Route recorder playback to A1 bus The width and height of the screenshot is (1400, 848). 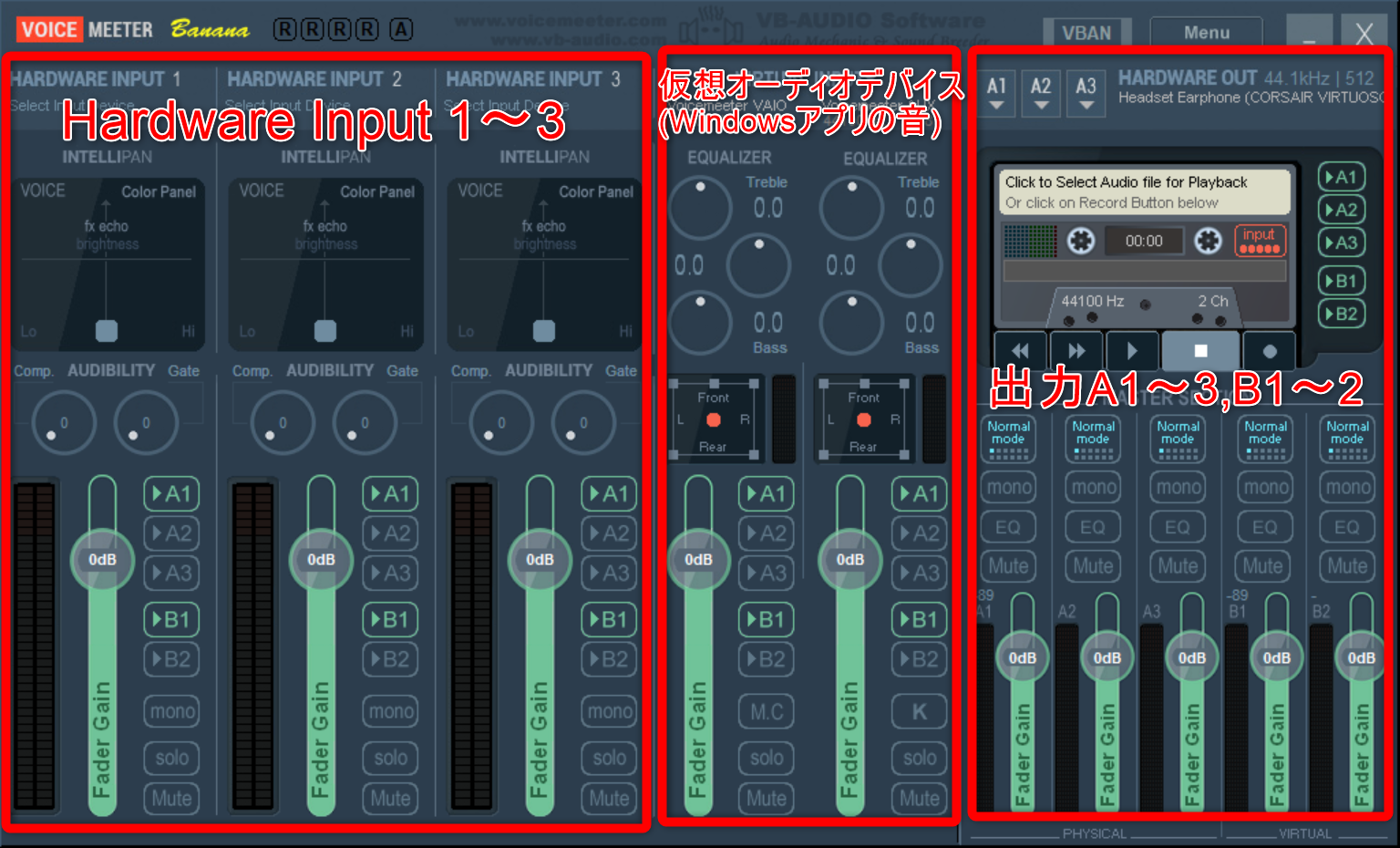(x=1341, y=177)
